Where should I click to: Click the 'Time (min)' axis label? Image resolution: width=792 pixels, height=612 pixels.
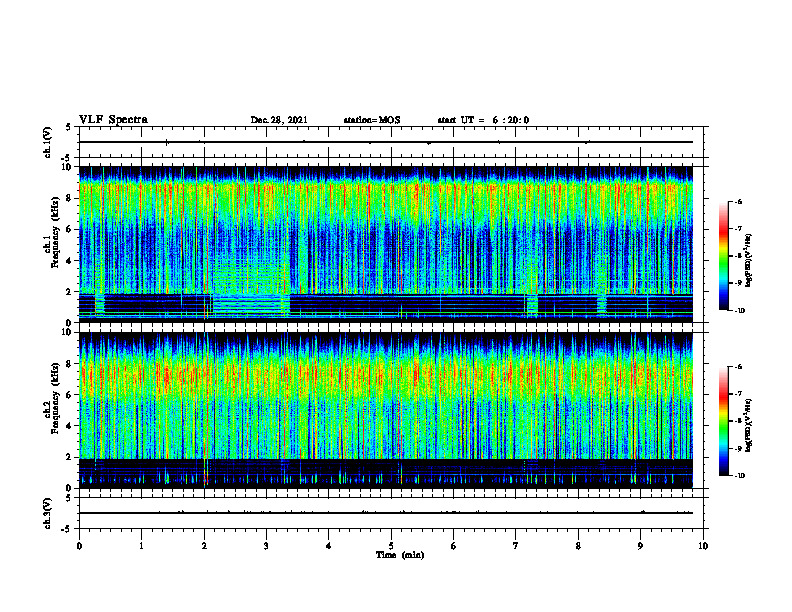(x=400, y=555)
